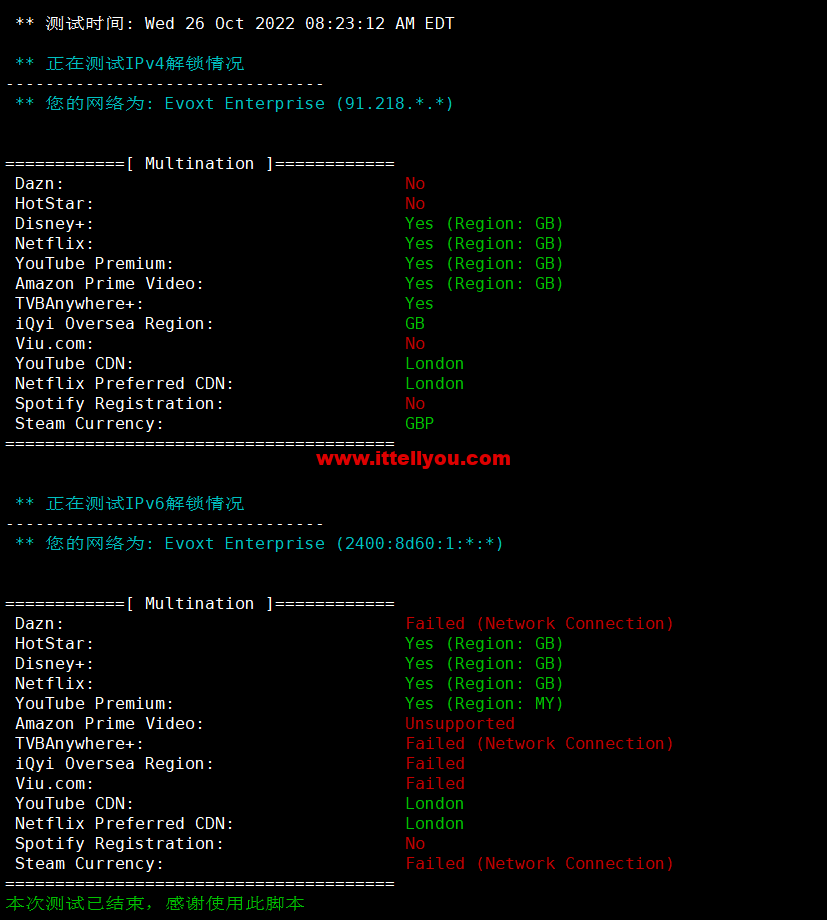Click the red 'Unsupported' Amazon Prime Video result
827x920 pixels.
(x=459, y=723)
